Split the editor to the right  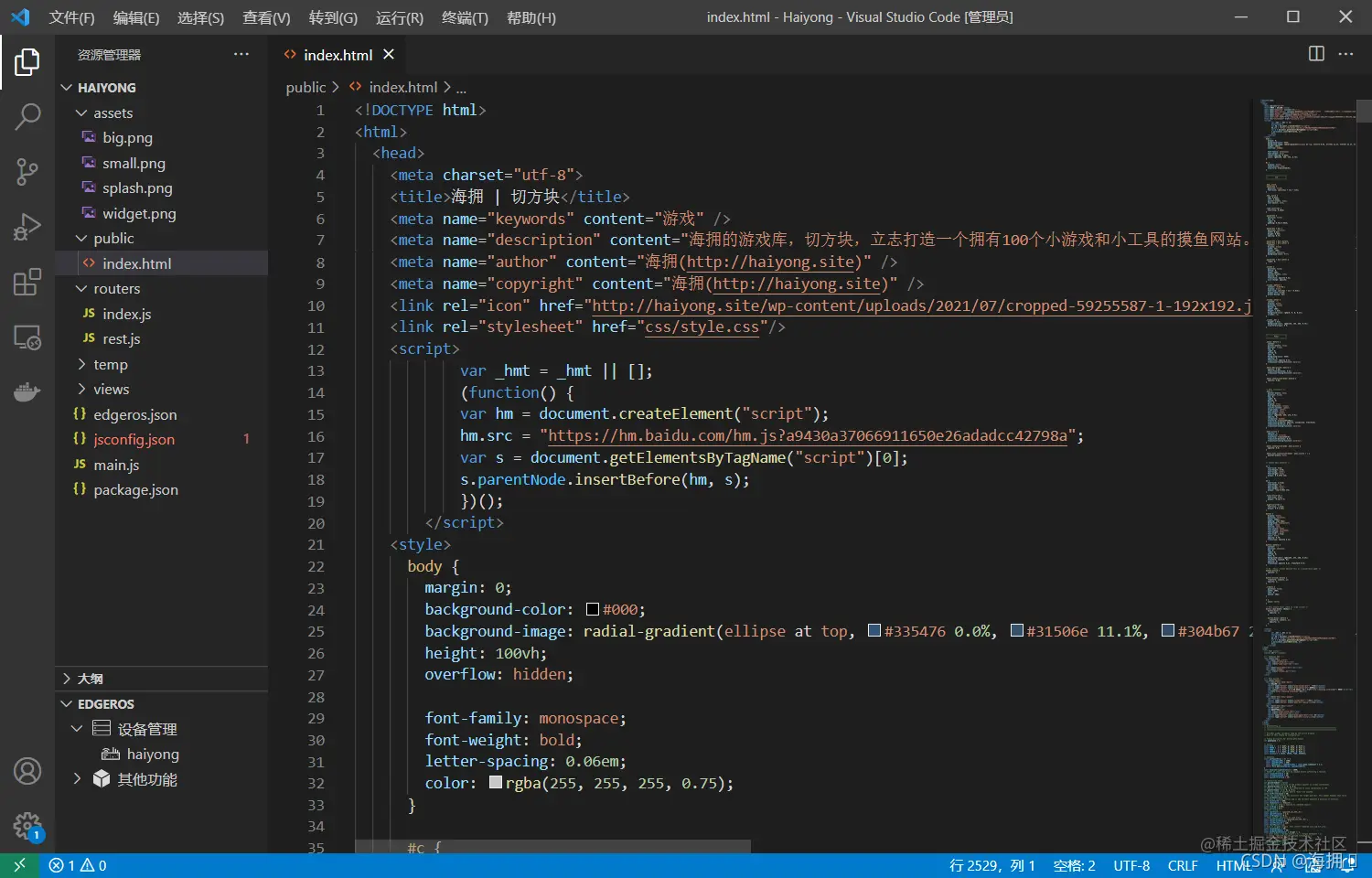pos(1316,54)
